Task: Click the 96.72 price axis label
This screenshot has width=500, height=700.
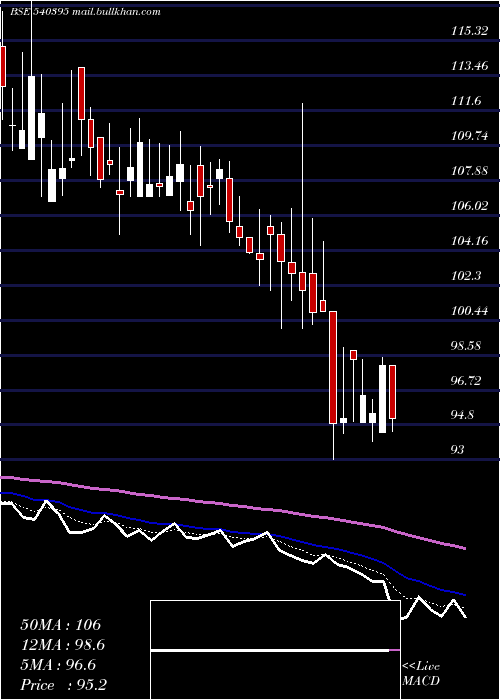Action: tap(468, 381)
